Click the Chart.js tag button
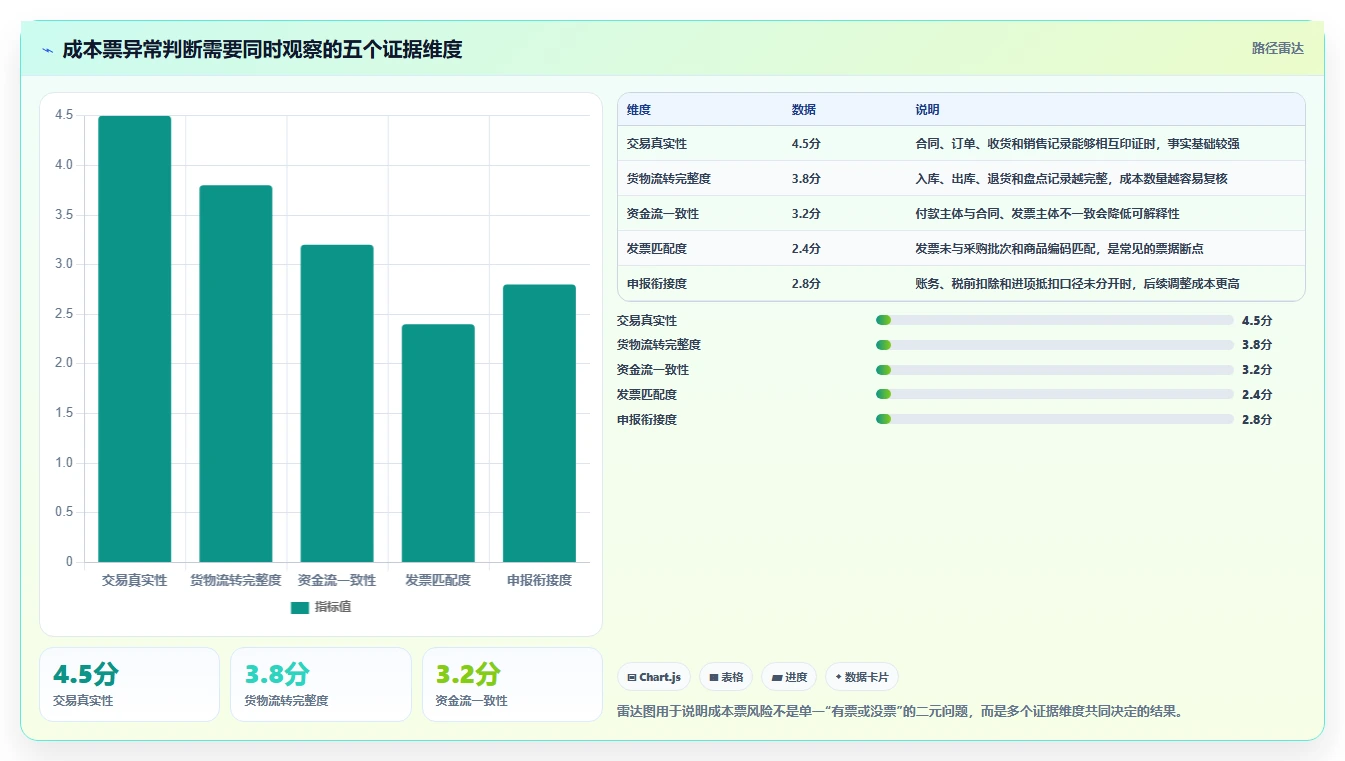This screenshot has width=1345, height=761. tap(654, 677)
